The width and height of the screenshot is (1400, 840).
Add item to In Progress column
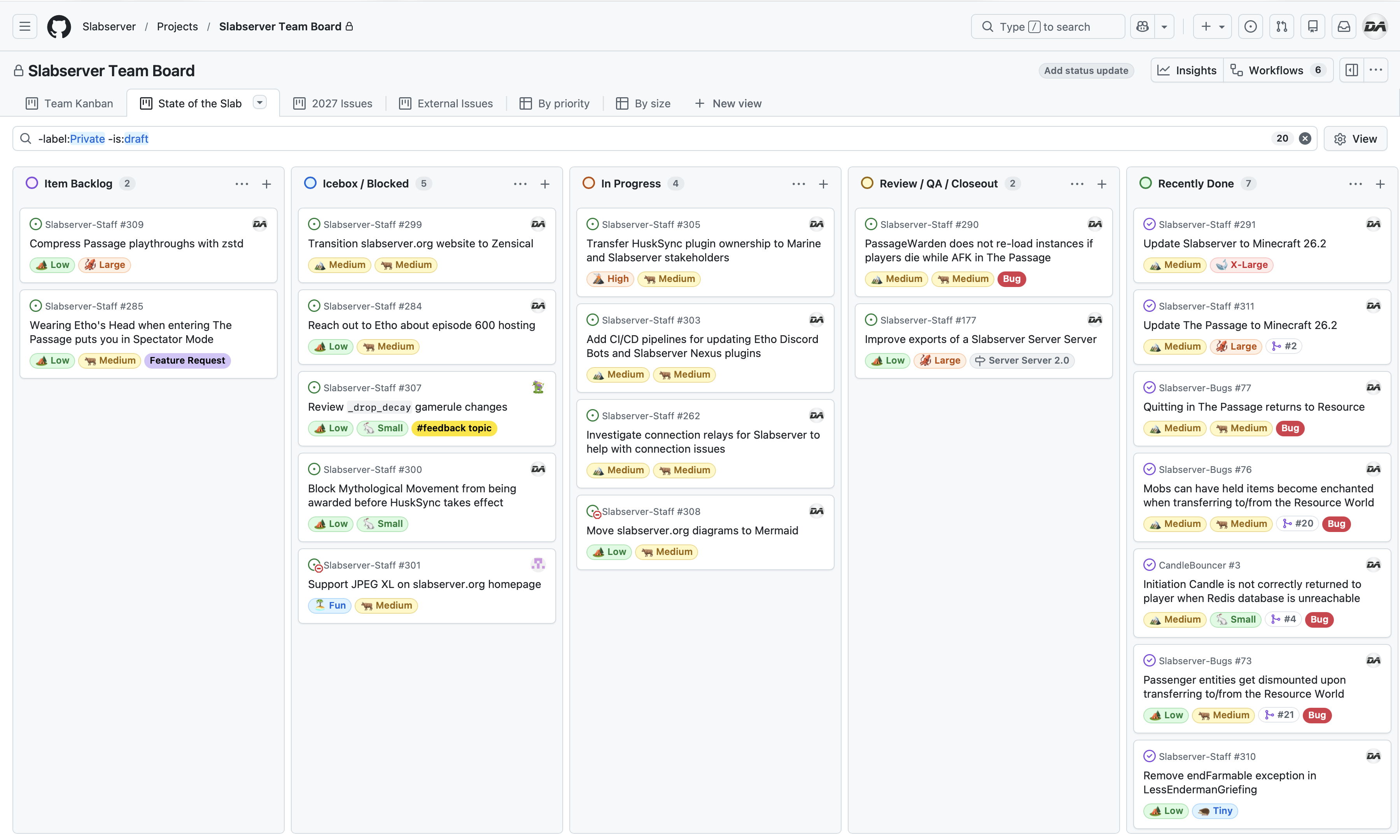click(x=823, y=184)
